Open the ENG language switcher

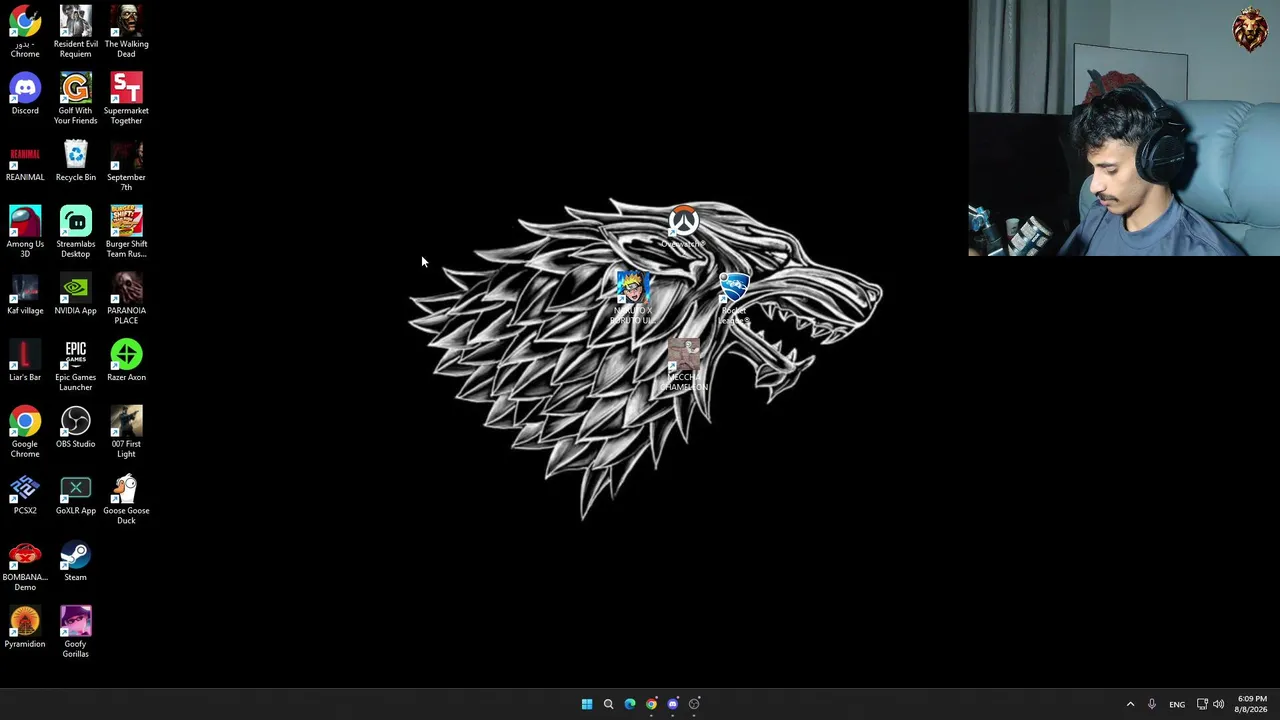coord(1177,704)
